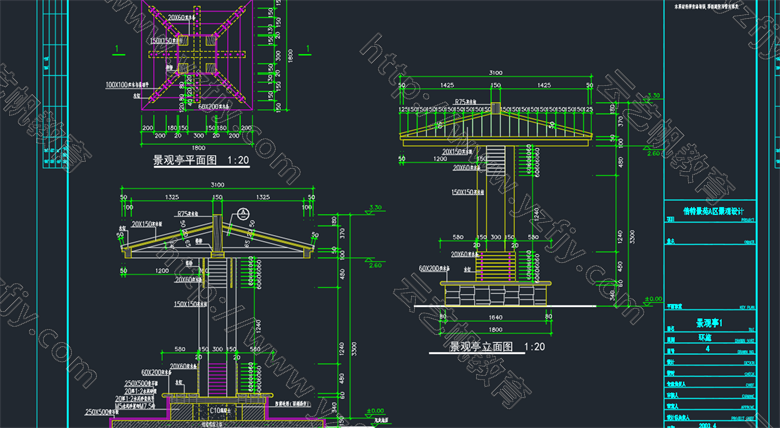Select the '3100' dimension above the elevation roof
This screenshot has width=780, height=428.
[496, 73]
